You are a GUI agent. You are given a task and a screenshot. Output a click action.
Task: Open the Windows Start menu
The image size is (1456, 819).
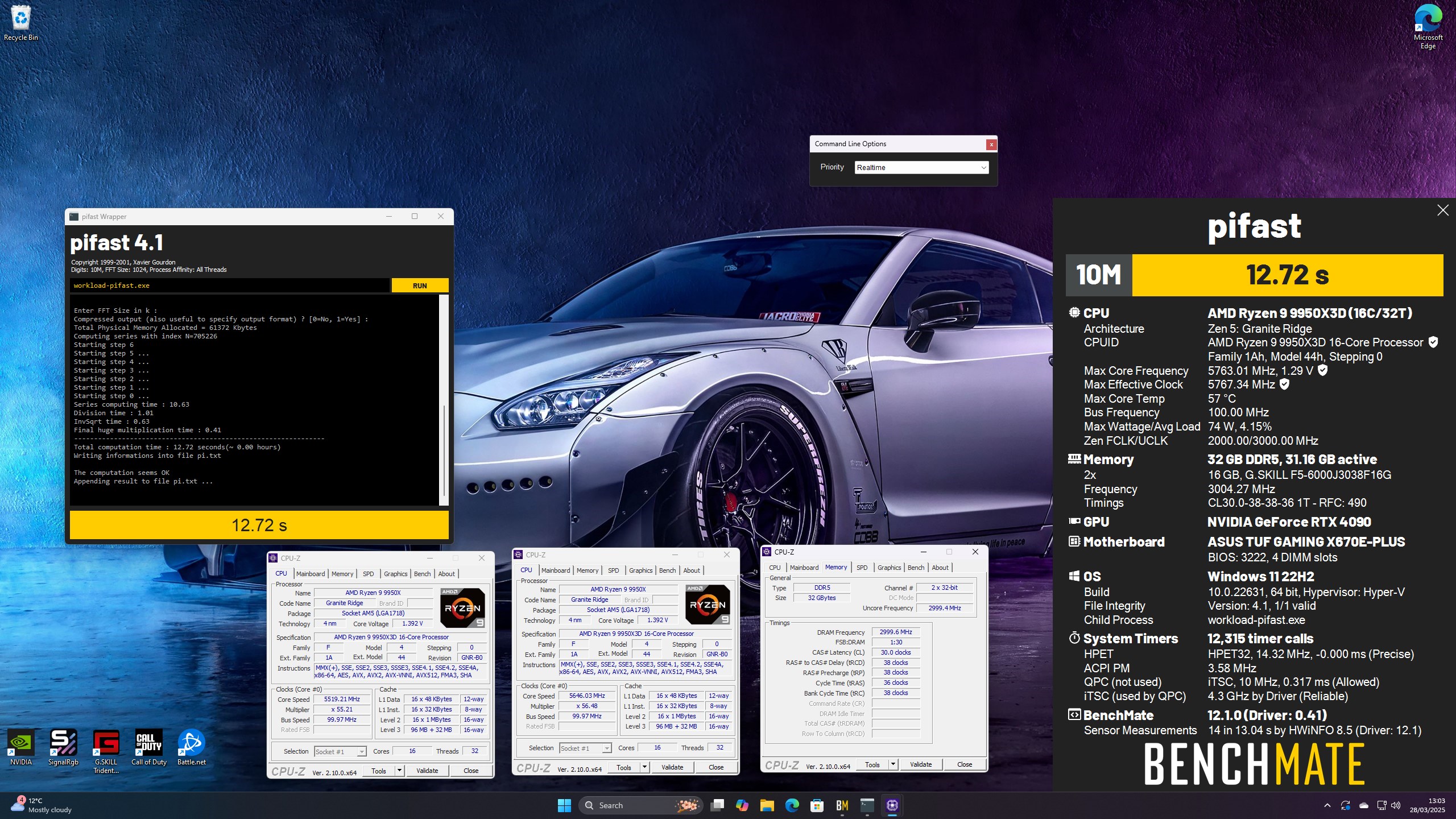point(564,805)
